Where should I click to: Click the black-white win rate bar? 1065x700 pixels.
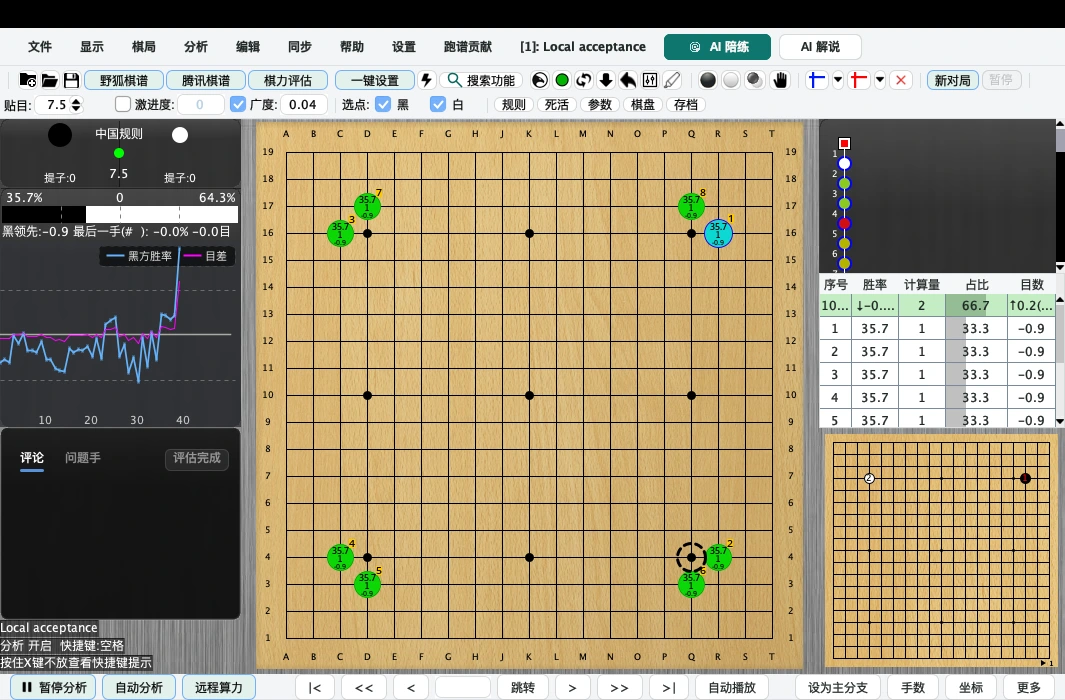120,215
